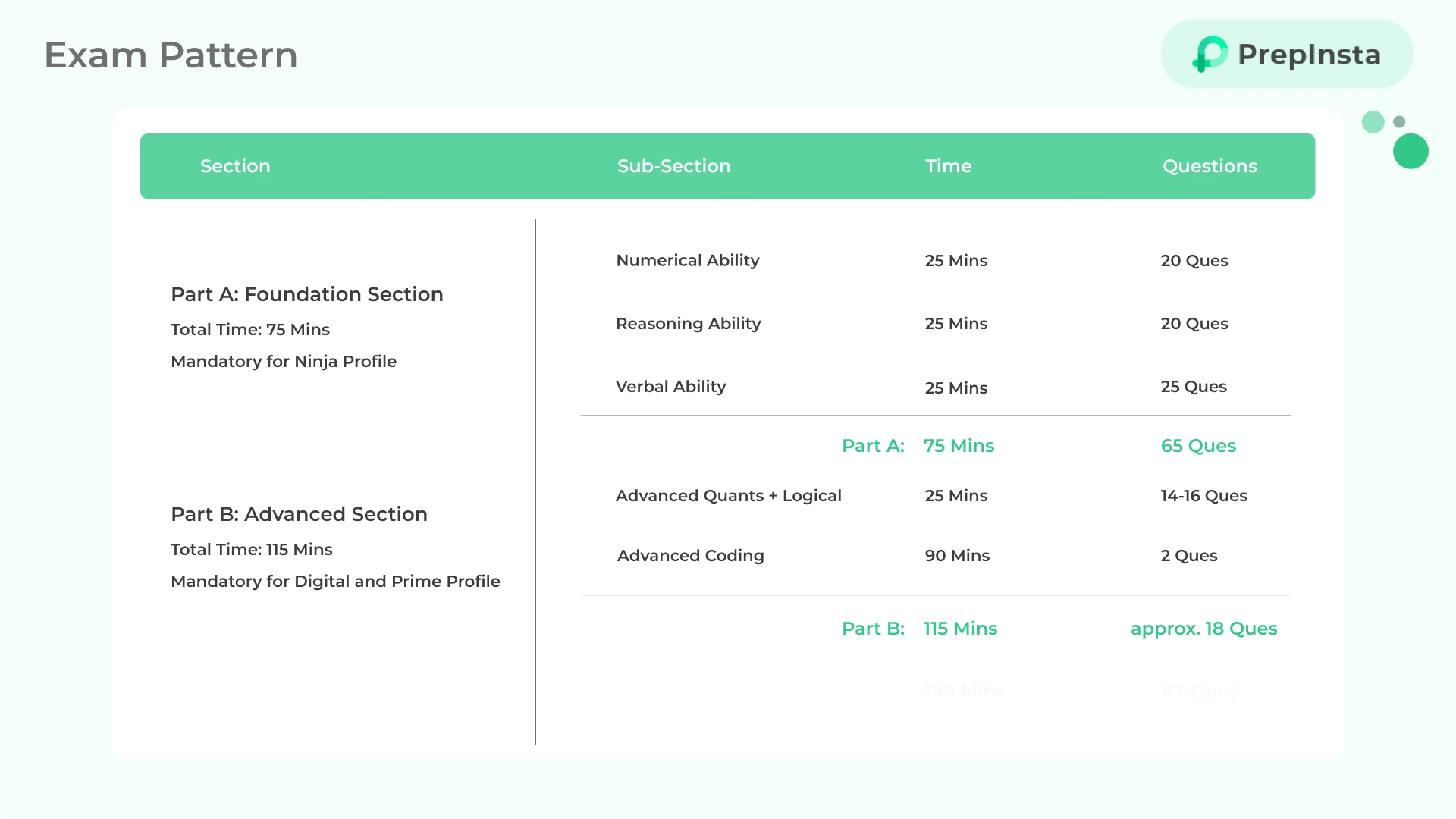Click the Exam Pattern title

[171, 55]
